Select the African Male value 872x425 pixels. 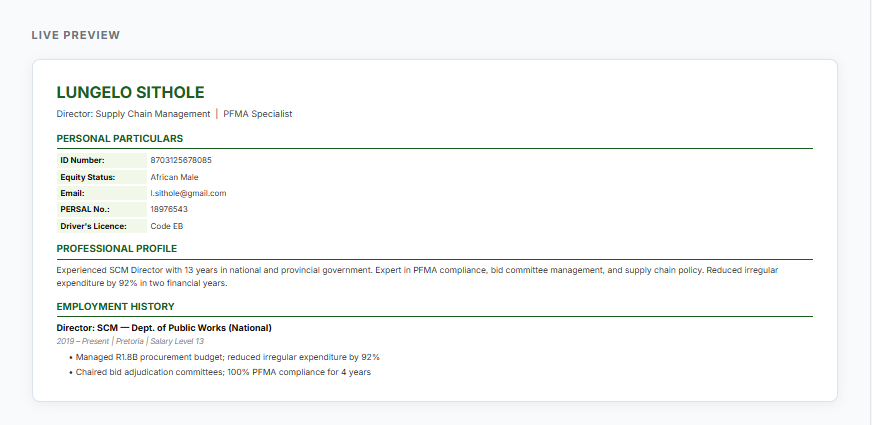click(x=175, y=177)
